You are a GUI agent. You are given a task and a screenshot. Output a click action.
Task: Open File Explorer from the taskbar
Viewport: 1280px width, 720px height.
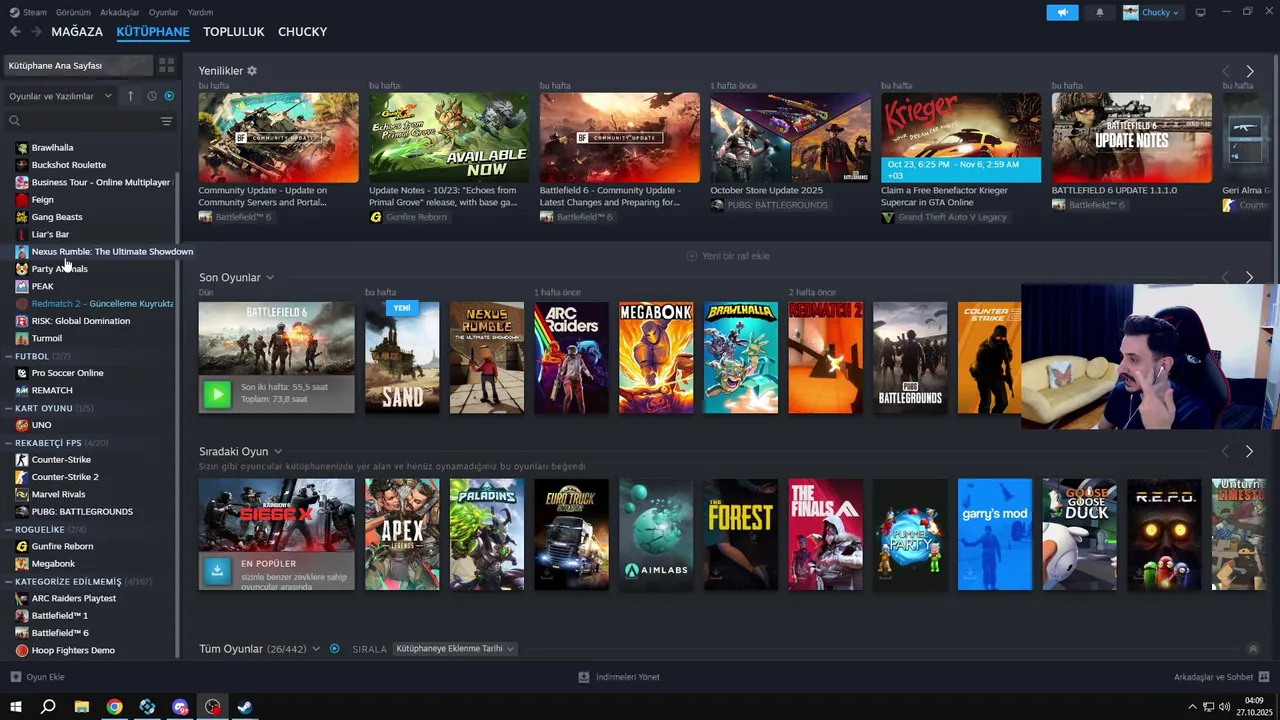[81, 707]
